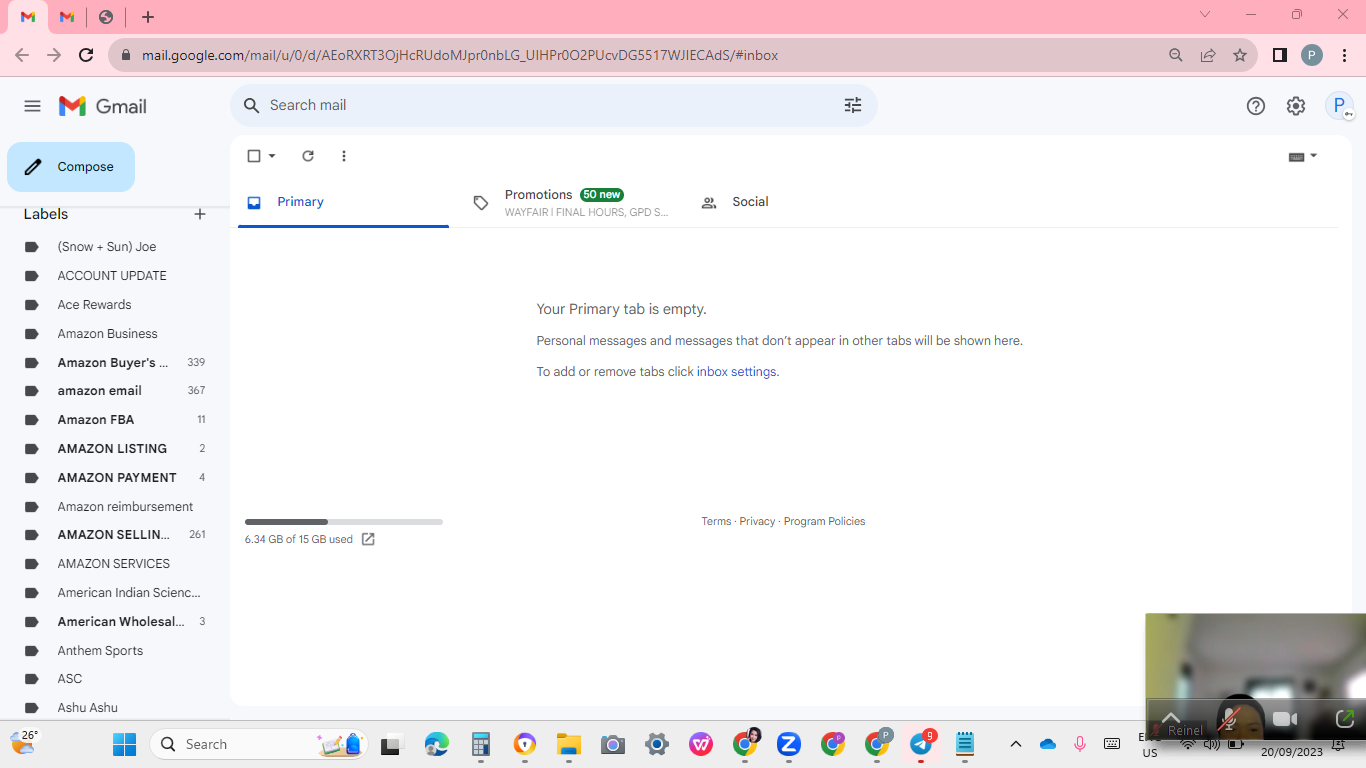Open the input tools dropdown arrow
The width and height of the screenshot is (1366, 768).
tap(1314, 156)
